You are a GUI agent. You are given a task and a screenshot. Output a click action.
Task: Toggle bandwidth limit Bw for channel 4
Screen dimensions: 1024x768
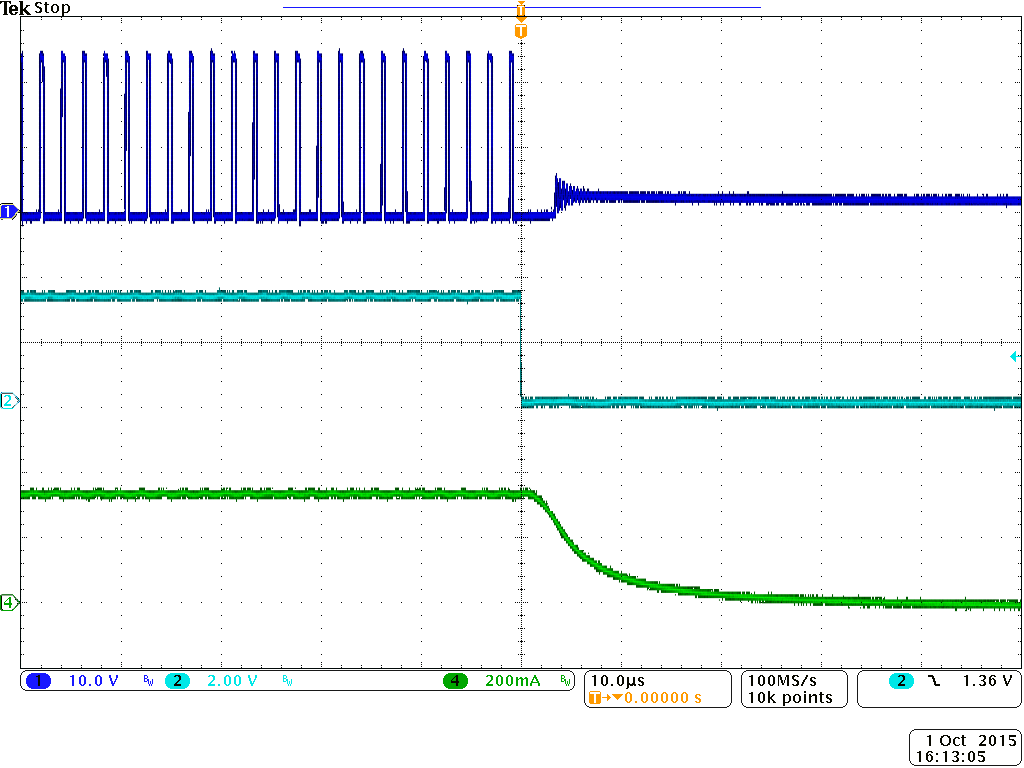point(567,679)
